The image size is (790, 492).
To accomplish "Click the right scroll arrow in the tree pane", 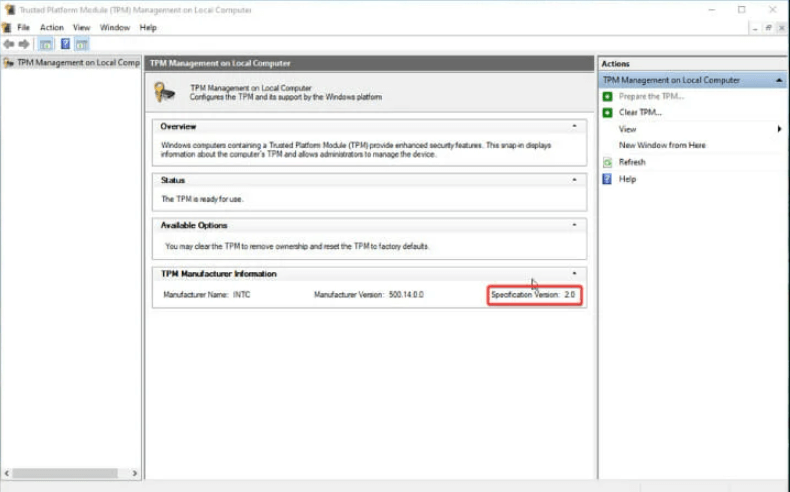I will pos(135,473).
